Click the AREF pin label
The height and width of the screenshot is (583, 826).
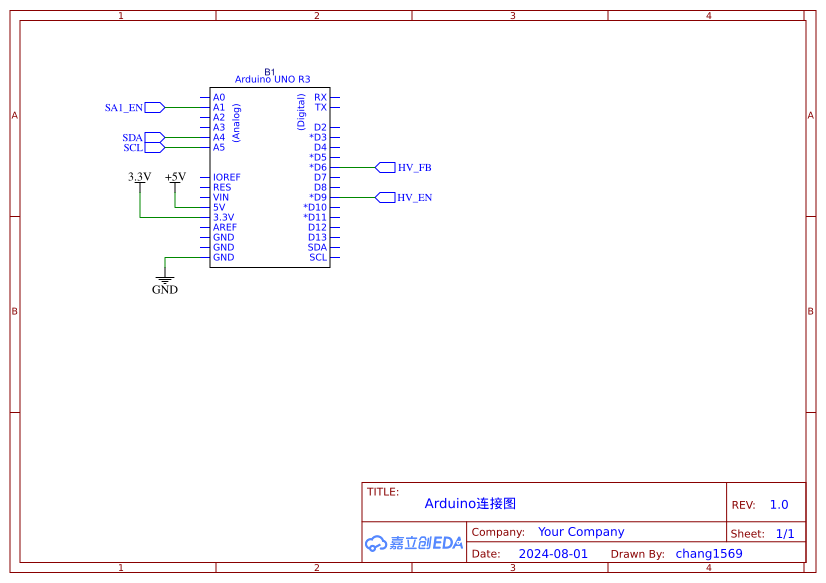click(225, 228)
